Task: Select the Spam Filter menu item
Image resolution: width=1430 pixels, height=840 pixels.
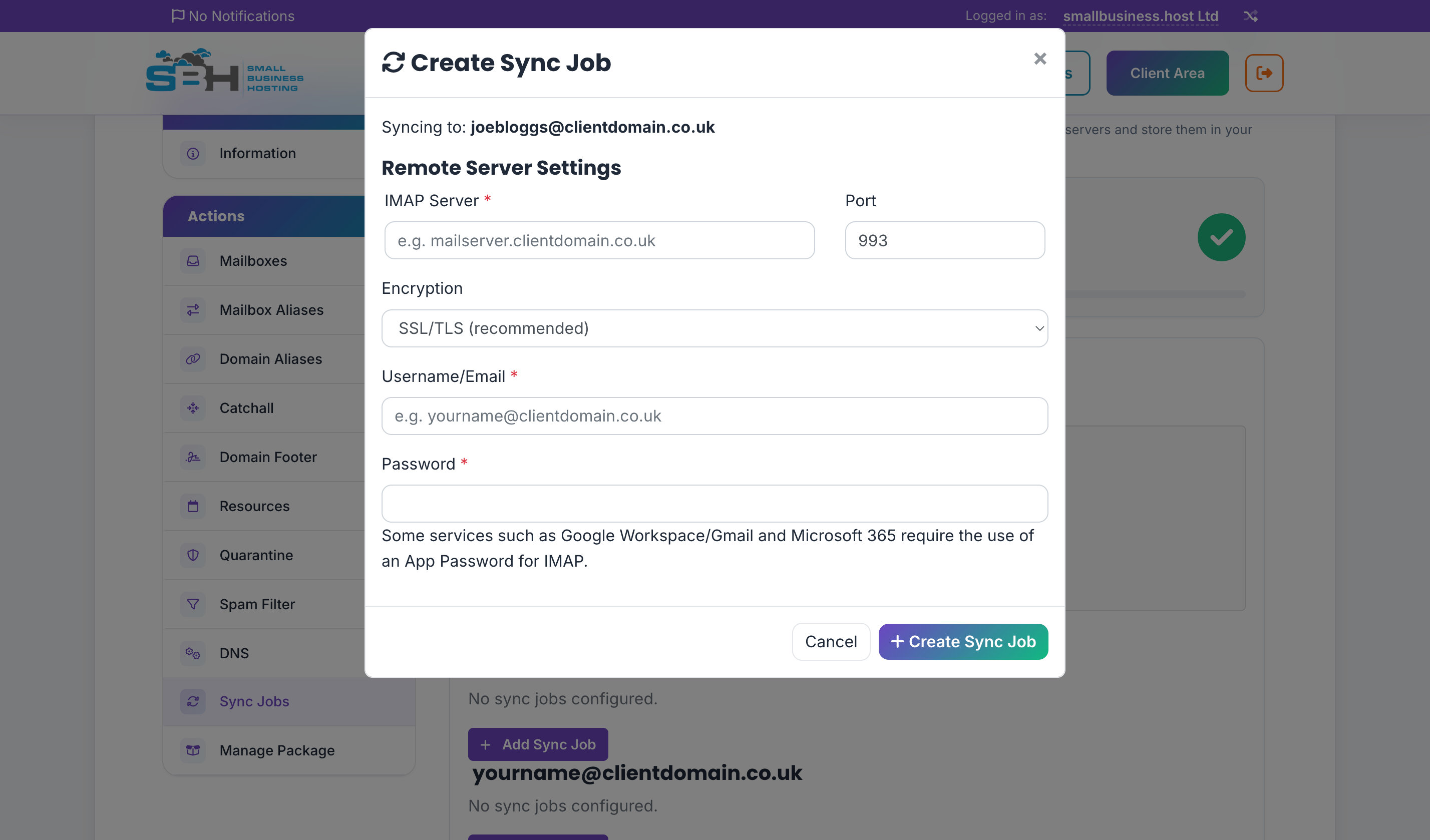Action: 264,604
